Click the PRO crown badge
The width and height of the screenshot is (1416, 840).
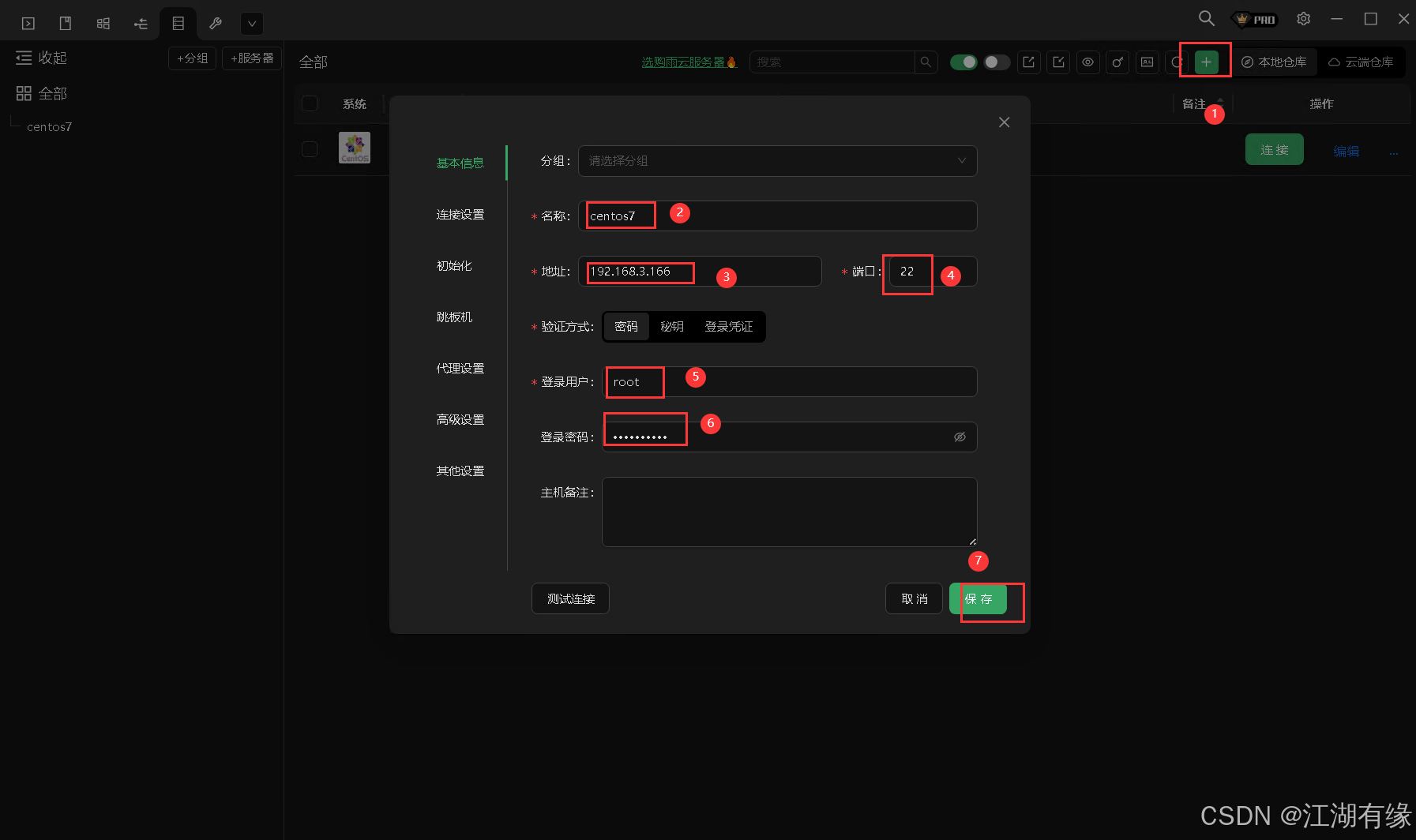click(1255, 19)
